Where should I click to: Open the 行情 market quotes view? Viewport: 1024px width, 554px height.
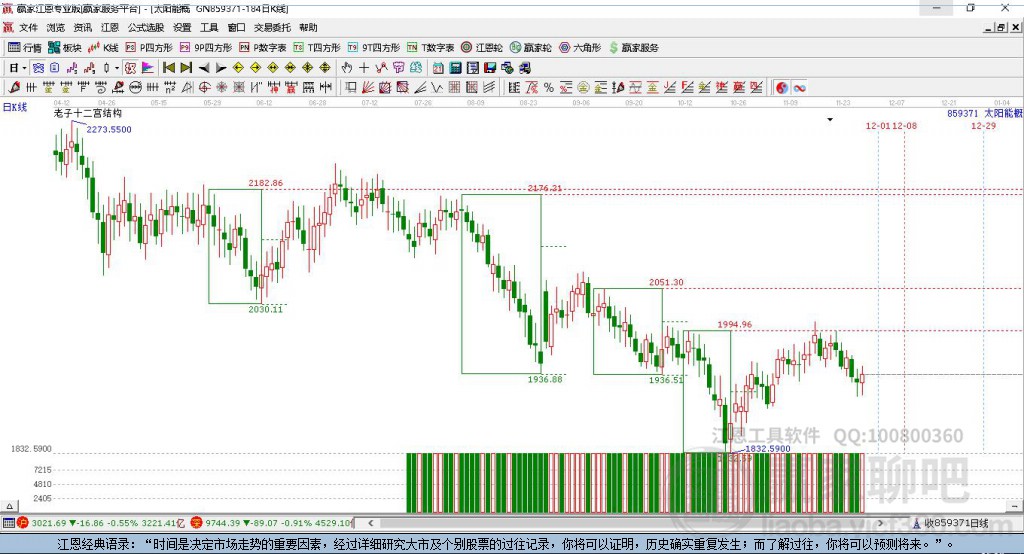click(x=25, y=48)
